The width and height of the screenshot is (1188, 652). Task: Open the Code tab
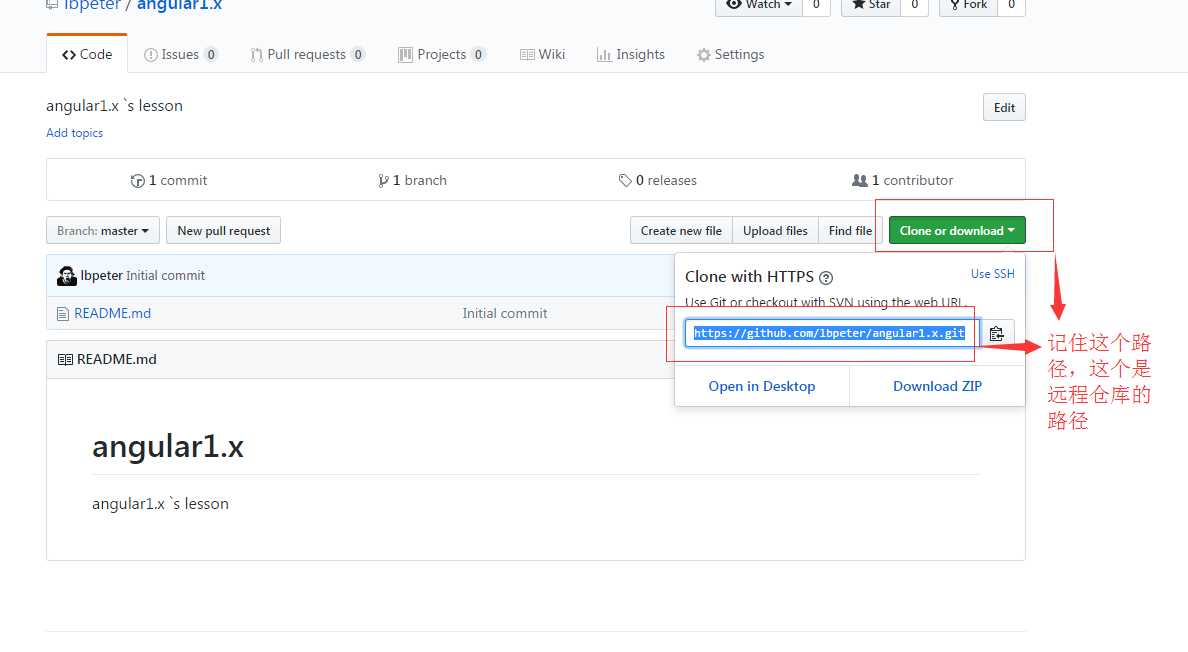click(86, 55)
